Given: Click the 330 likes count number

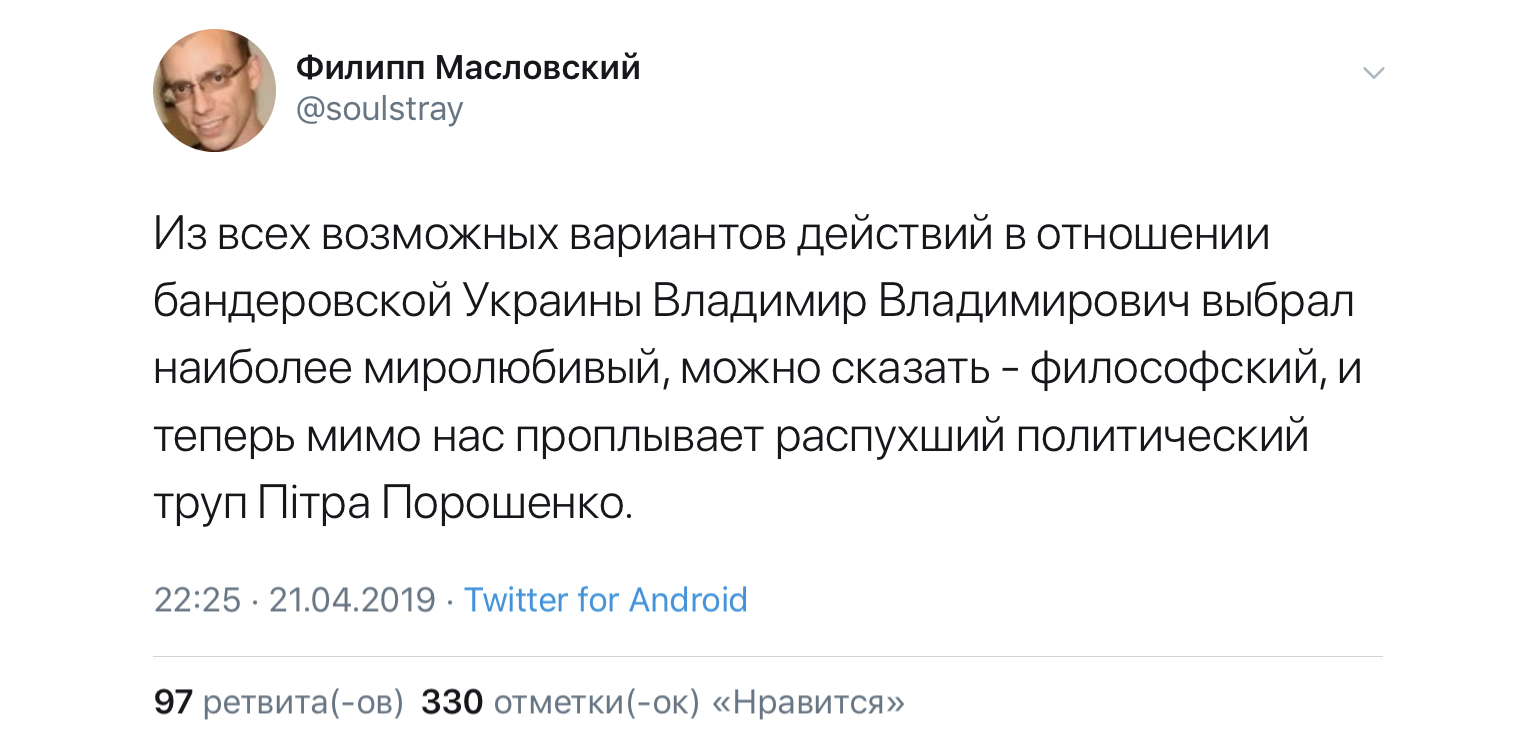Looking at the screenshot, I should [x=452, y=702].
